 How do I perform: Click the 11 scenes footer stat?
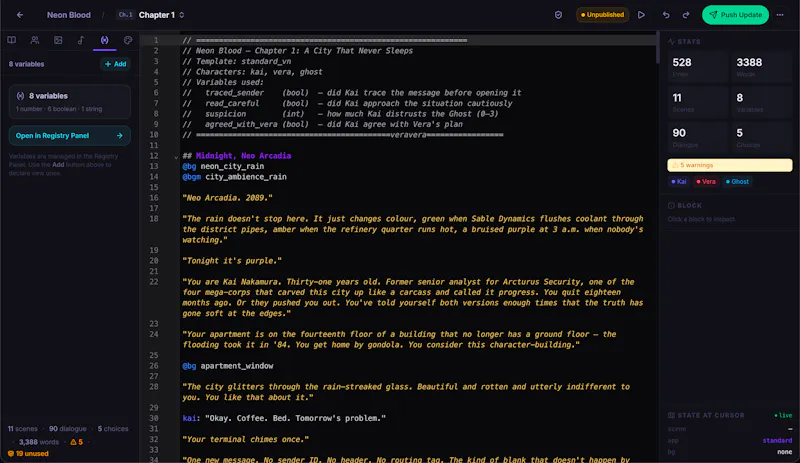(22, 429)
